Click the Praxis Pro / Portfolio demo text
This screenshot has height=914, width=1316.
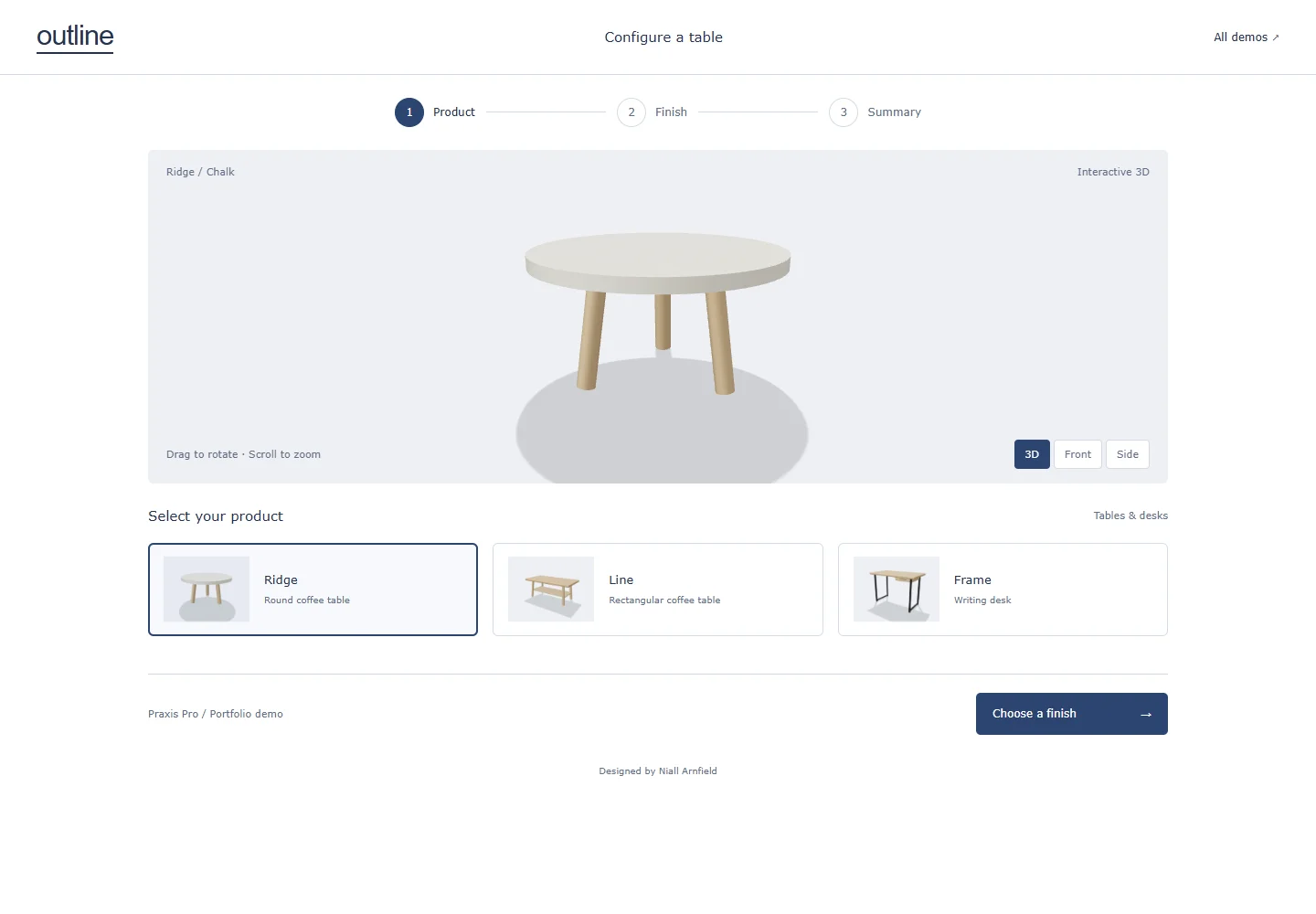pyautogui.click(x=216, y=714)
